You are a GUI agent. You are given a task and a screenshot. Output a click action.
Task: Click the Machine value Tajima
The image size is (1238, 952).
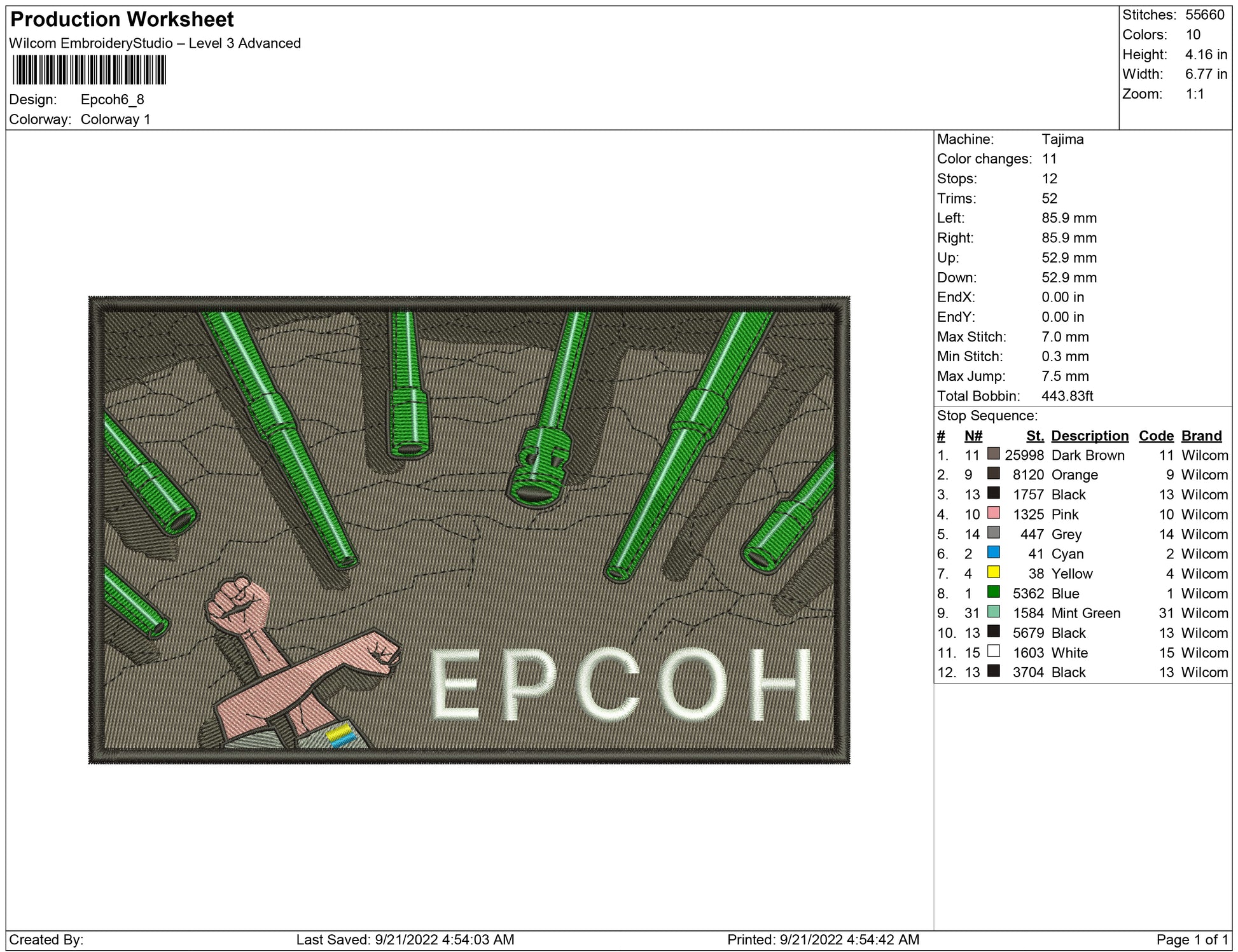tap(1062, 139)
